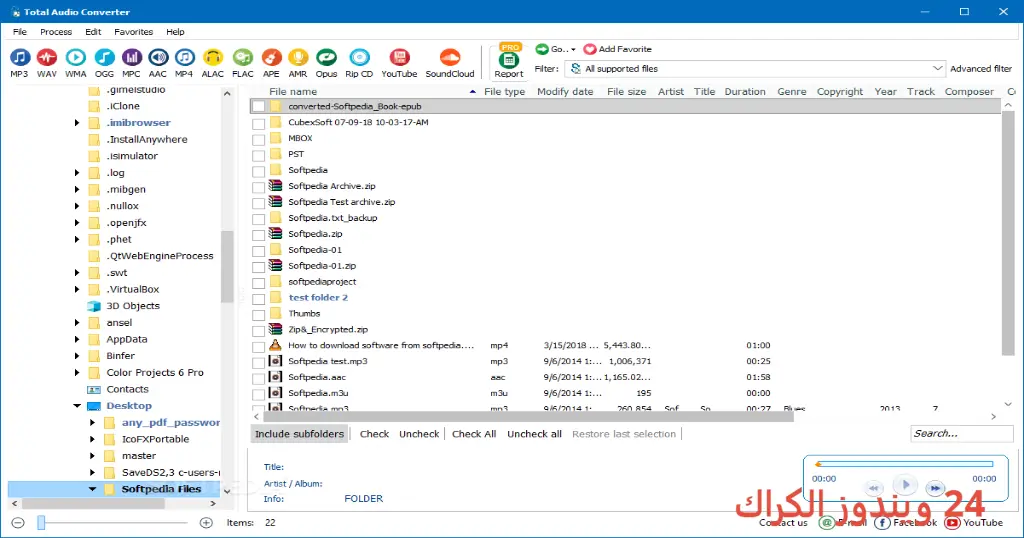Expand the AppData folder node

(x=77, y=340)
